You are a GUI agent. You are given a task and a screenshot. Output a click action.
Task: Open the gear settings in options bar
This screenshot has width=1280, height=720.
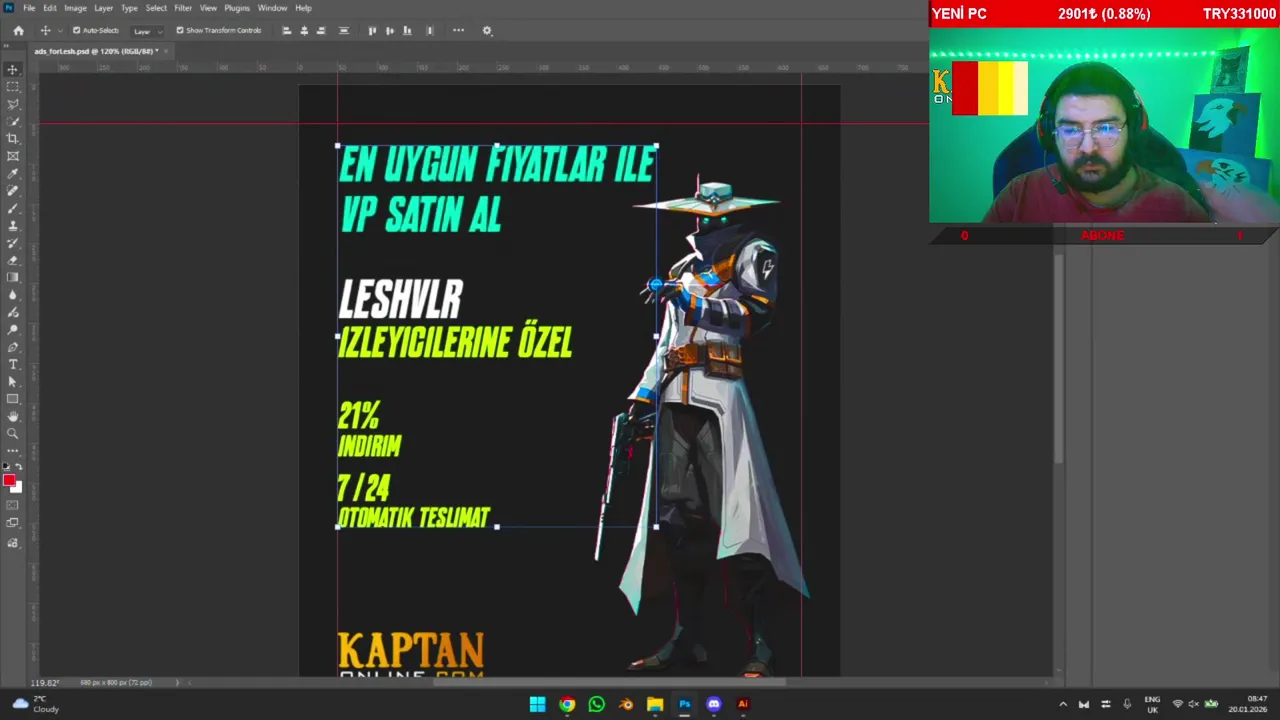[487, 30]
